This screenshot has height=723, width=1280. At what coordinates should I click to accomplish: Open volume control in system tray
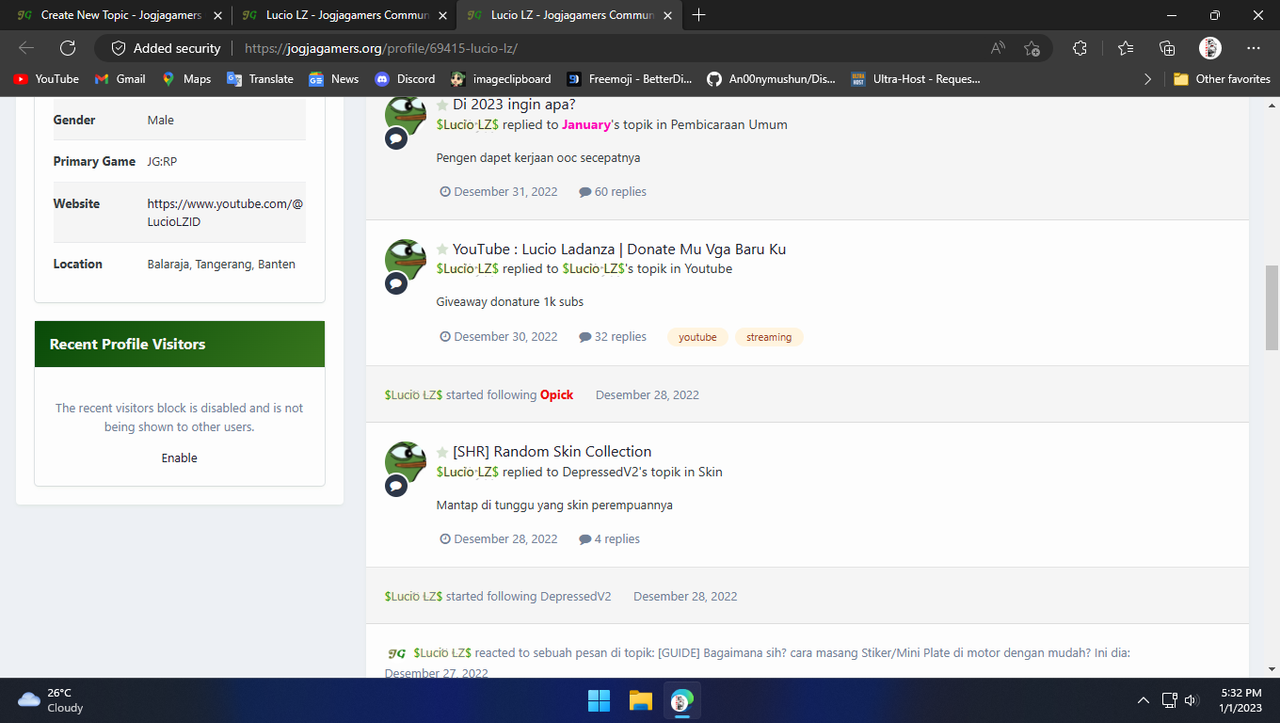pos(1191,700)
